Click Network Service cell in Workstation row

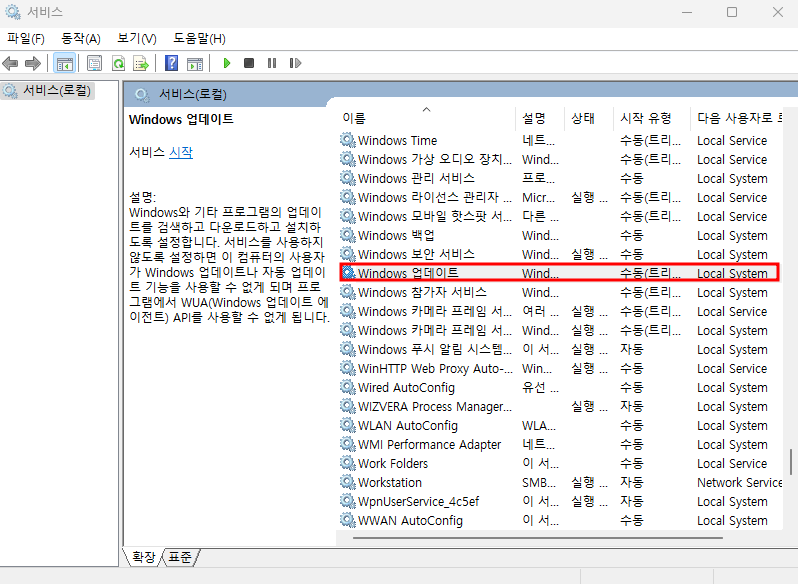pyautogui.click(x=739, y=482)
